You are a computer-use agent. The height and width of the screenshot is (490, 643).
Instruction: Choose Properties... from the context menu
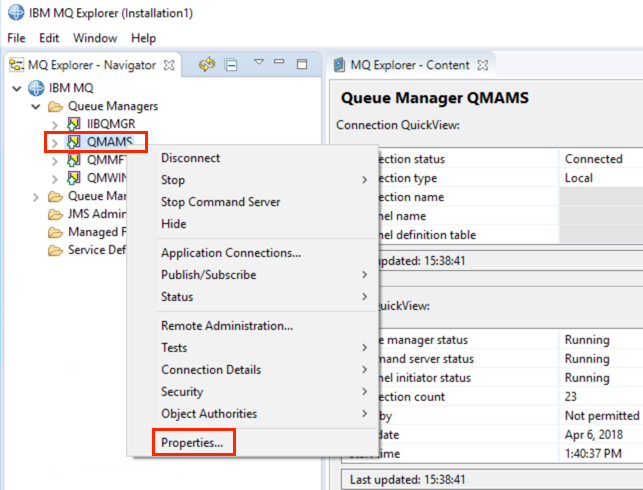pyautogui.click(x=192, y=443)
